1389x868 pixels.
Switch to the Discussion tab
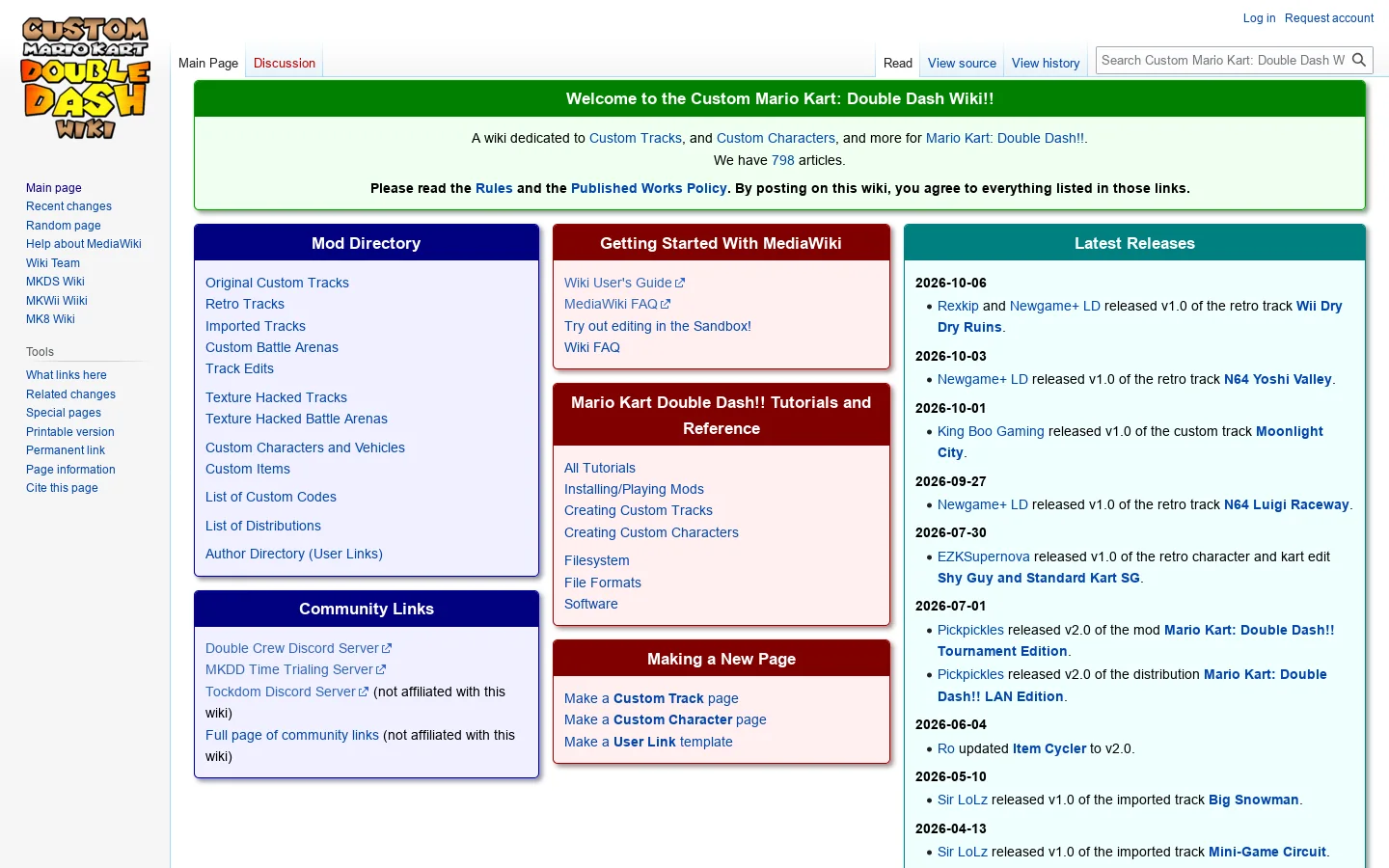tap(285, 63)
